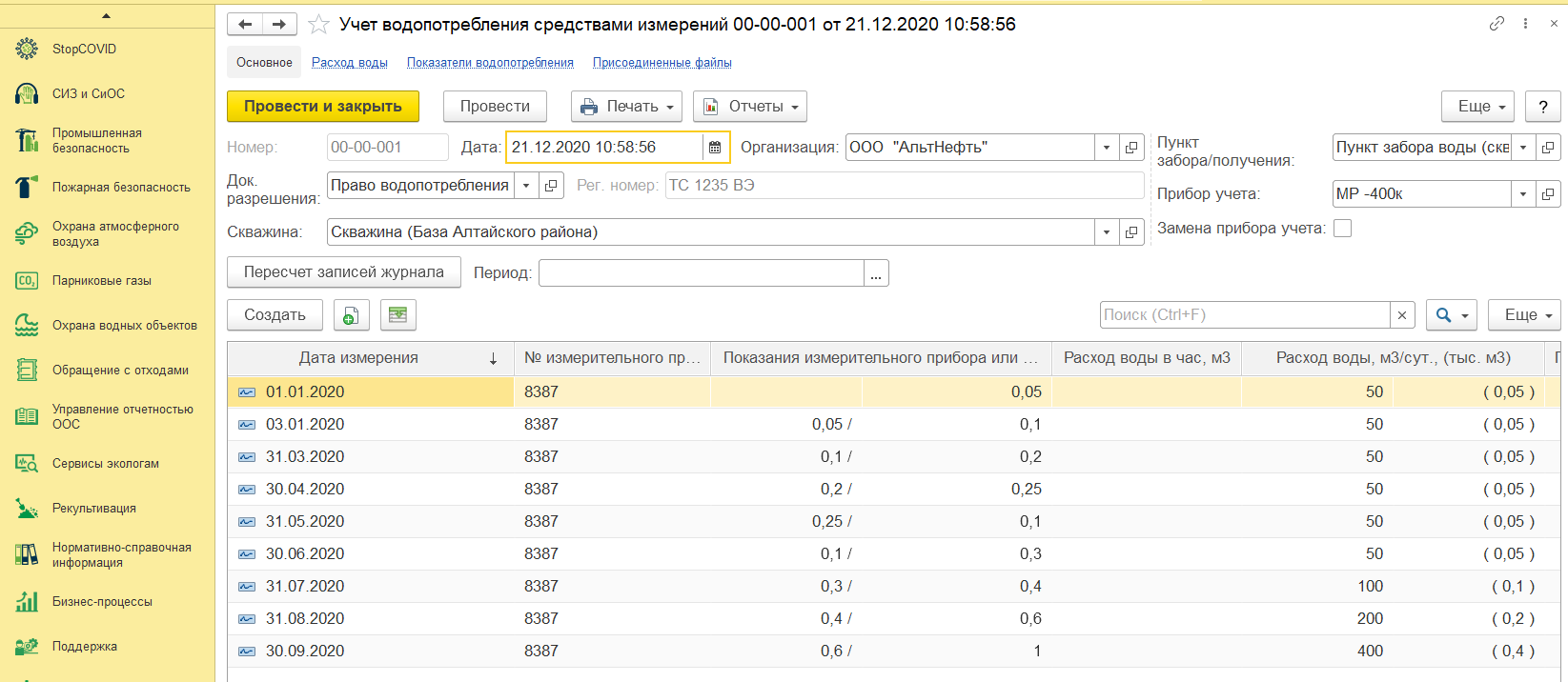Open Пожарная безопасность section
The image size is (1568, 682).
coord(121,188)
